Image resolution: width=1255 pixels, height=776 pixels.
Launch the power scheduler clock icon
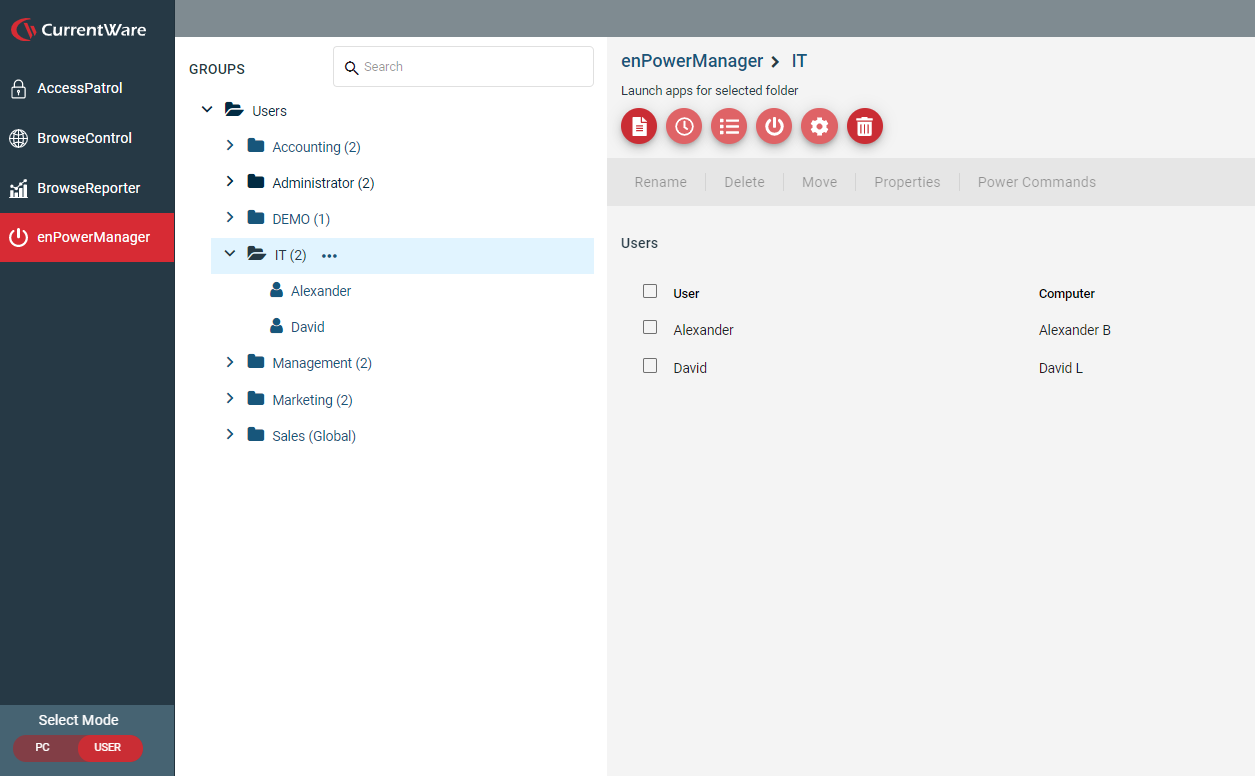[684, 126]
